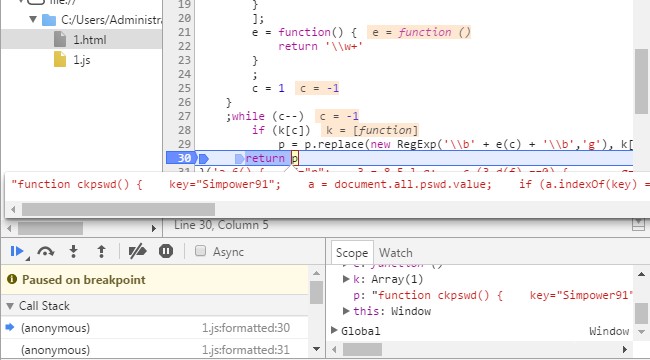Collapse the C:/Users/Administra folder
This screenshot has width=650, height=360.
pos(33,19)
